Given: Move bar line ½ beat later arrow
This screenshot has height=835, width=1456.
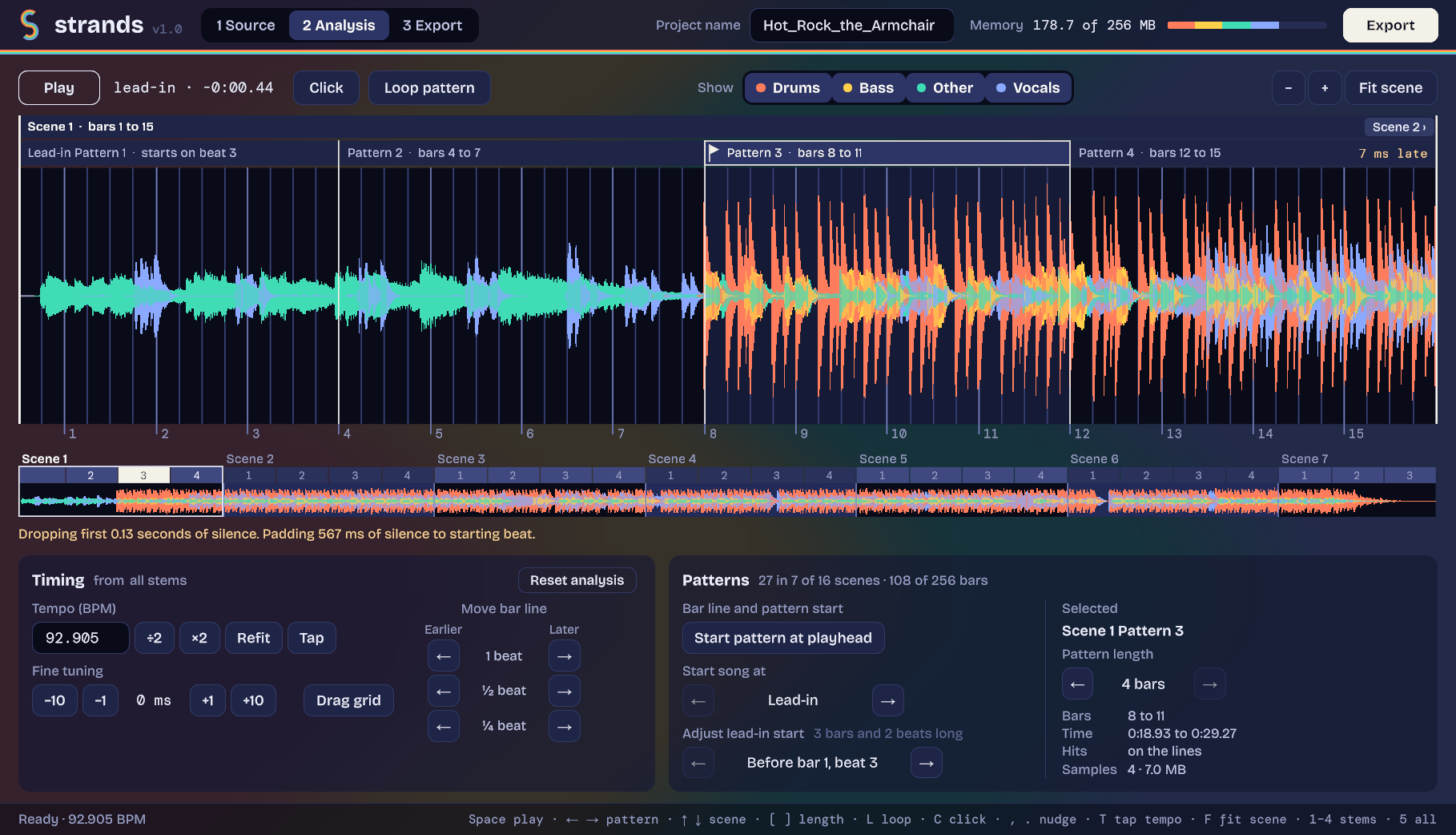Looking at the screenshot, I should 565,691.
